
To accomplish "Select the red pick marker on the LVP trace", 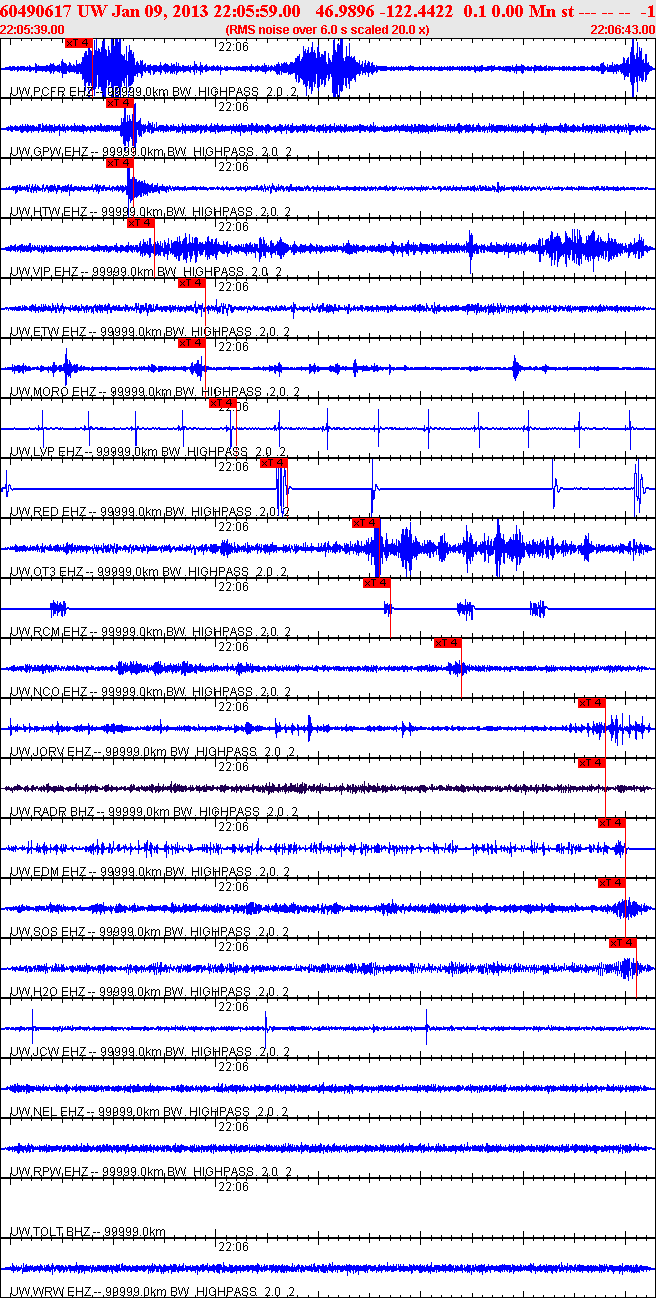I will (222, 403).
